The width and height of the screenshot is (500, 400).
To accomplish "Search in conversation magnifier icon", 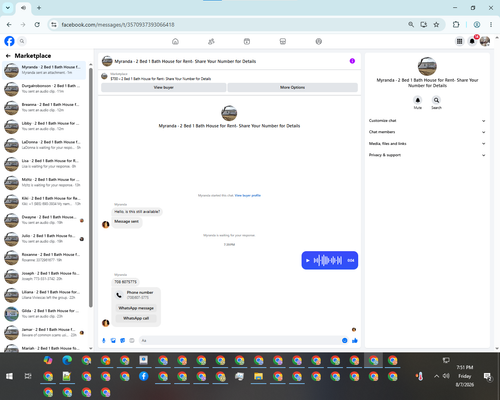I will point(436,100).
